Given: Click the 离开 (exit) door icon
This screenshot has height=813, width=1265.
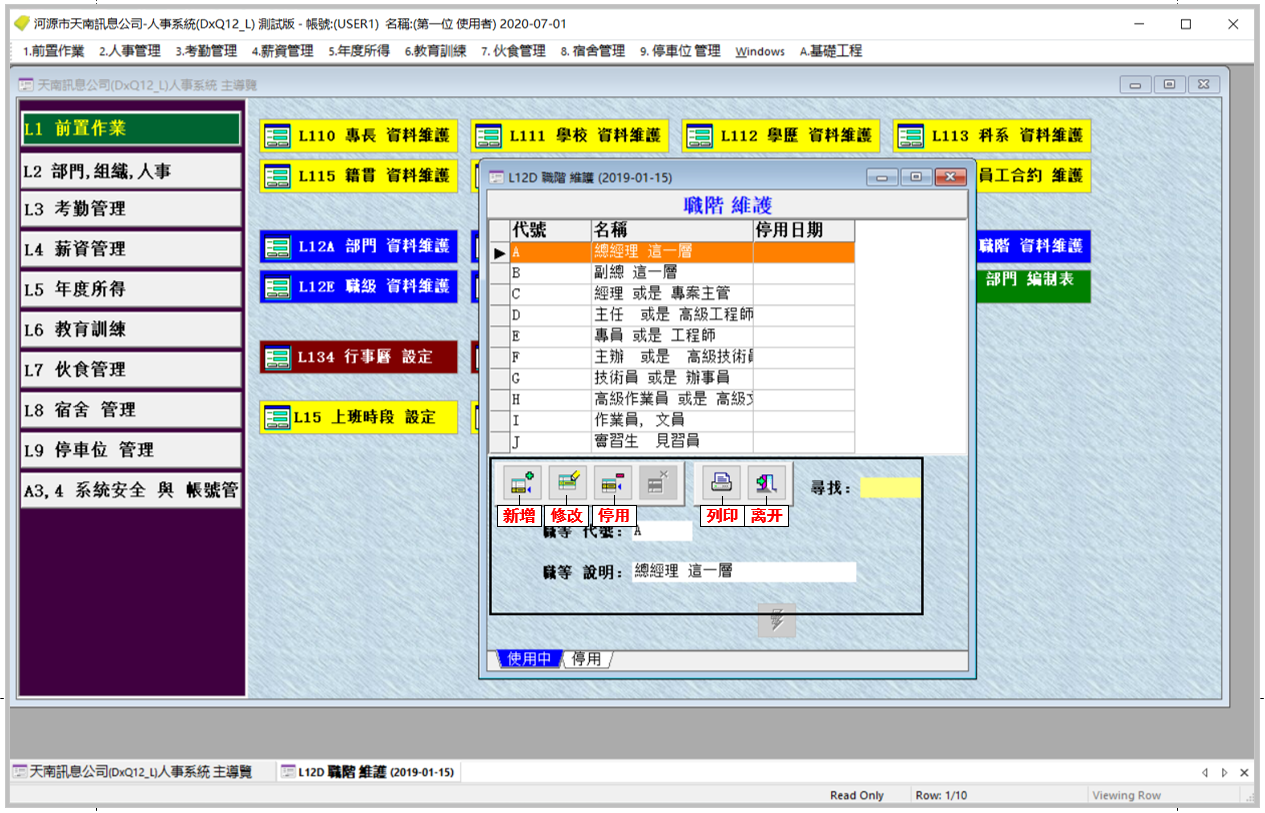Looking at the screenshot, I should click(766, 484).
